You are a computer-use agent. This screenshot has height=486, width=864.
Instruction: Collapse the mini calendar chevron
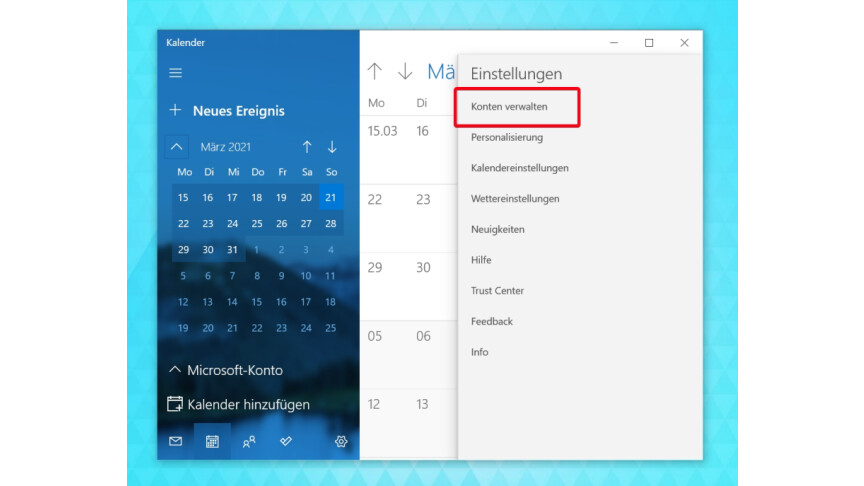click(x=176, y=147)
